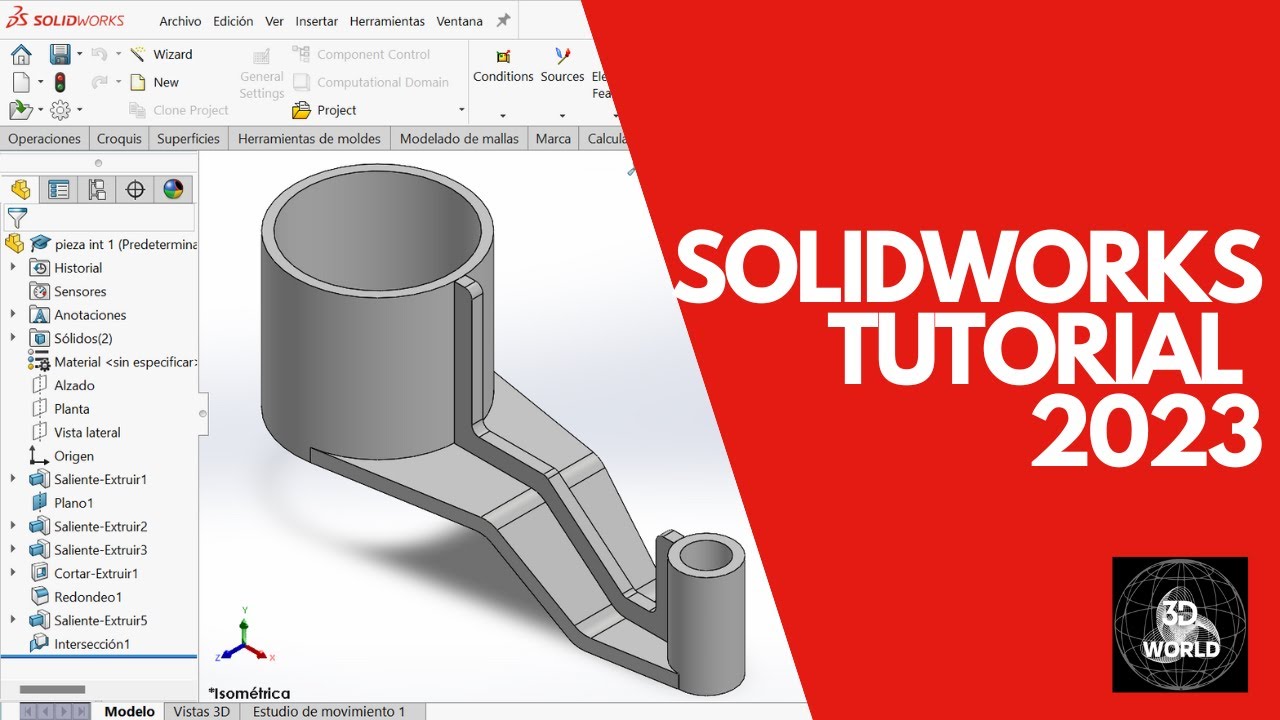Click the Project folder button
The image size is (1280, 720).
tap(325, 110)
